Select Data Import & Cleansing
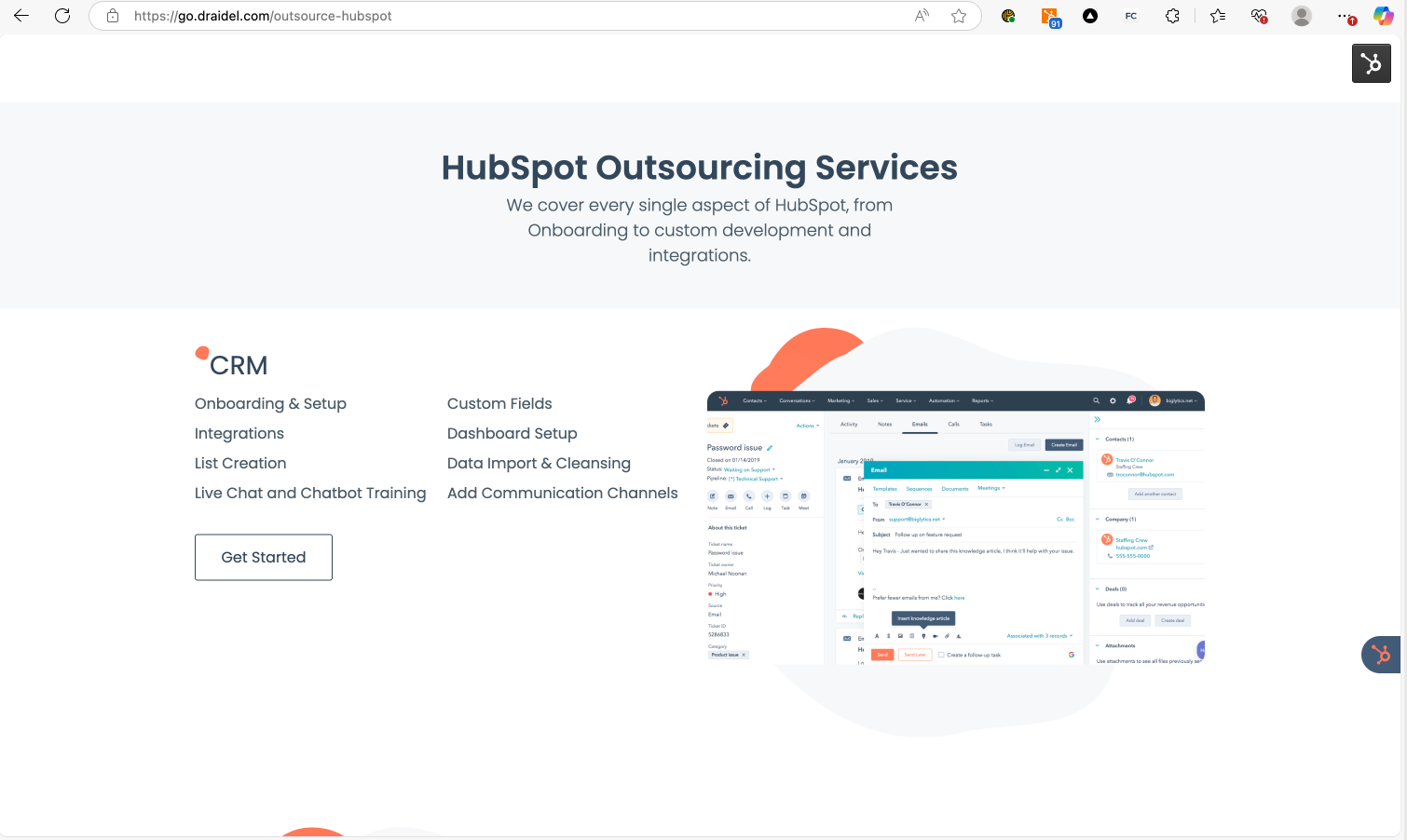The width and height of the screenshot is (1407, 840). click(539, 463)
